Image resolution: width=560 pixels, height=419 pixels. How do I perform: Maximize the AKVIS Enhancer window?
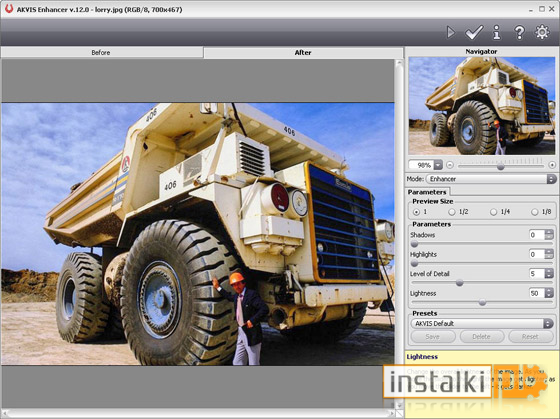tap(542, 9)
